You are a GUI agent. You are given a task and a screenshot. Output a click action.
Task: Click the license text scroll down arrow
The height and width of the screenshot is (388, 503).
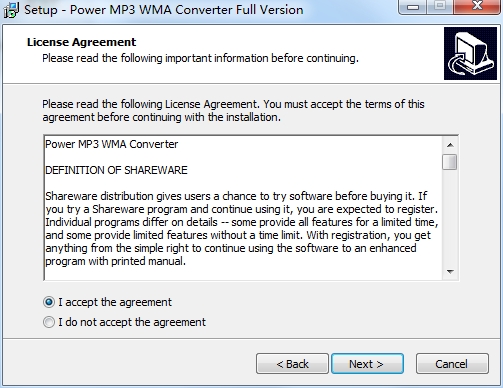450,272
